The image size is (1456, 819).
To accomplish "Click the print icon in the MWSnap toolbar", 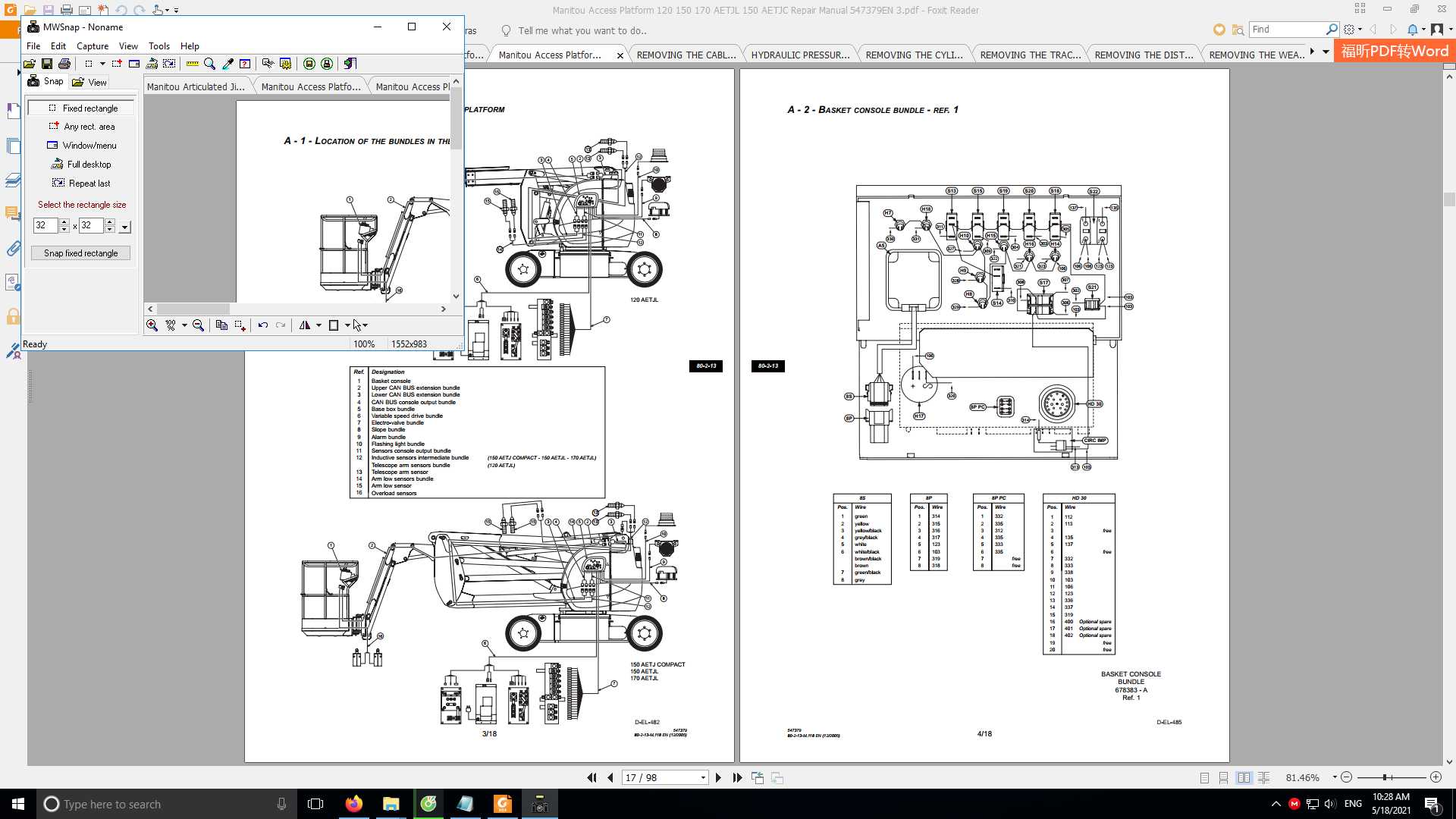I will [64, 64].
